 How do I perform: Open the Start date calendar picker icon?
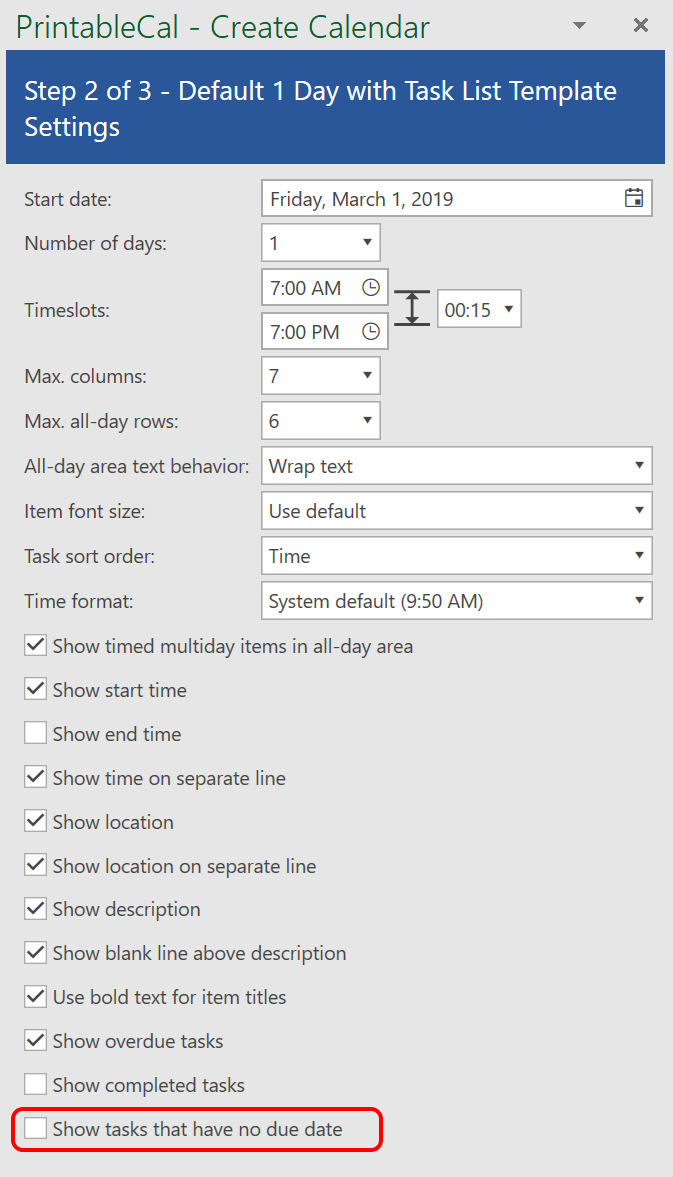click(633, 198)
